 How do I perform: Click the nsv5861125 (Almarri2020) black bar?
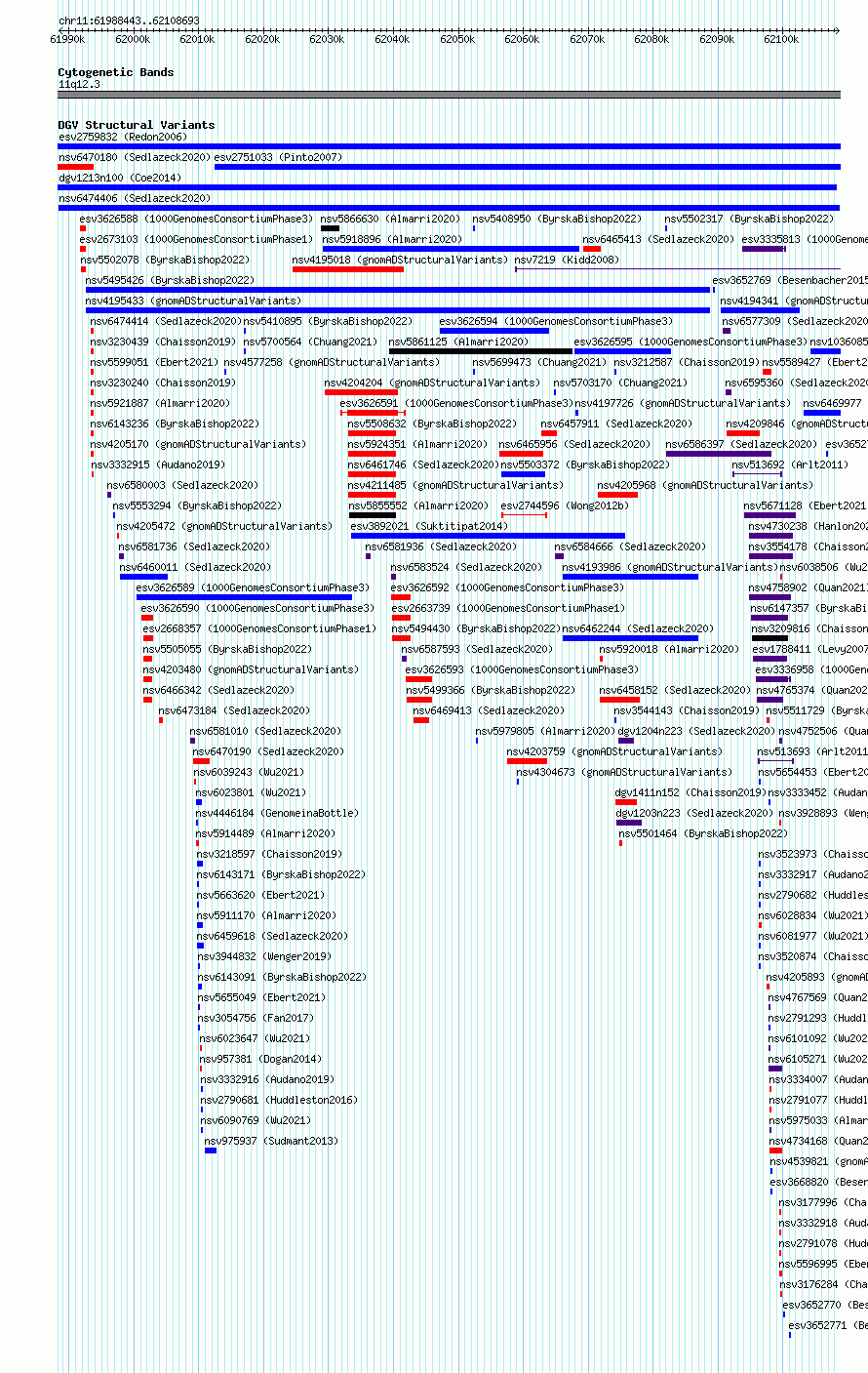481,351
